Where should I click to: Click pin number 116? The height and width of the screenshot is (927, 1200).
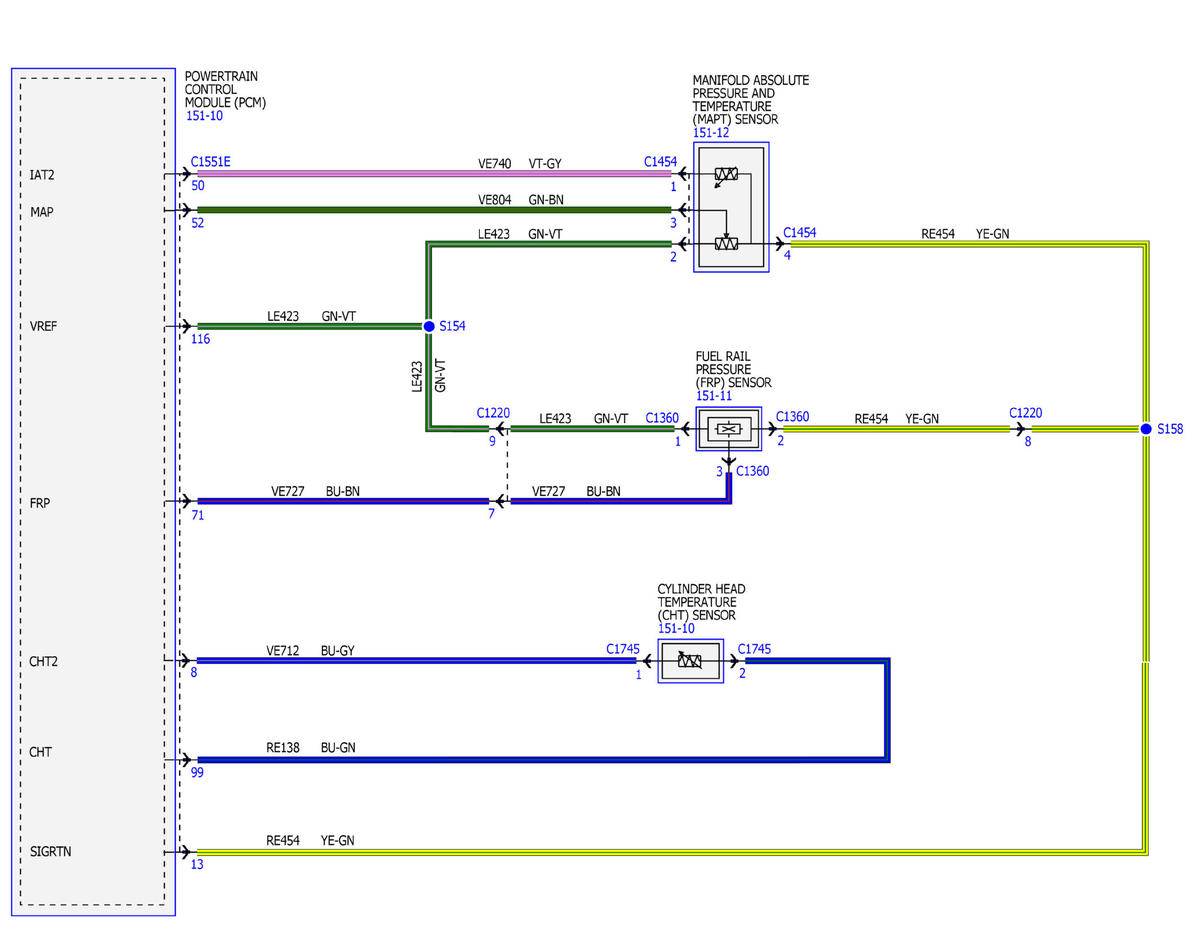[x=200, y=339]
